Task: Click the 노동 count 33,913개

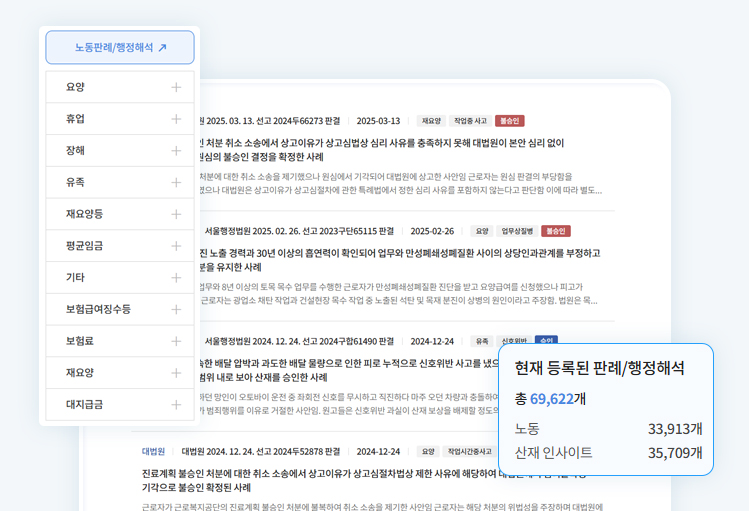Action: pos(675,429)
